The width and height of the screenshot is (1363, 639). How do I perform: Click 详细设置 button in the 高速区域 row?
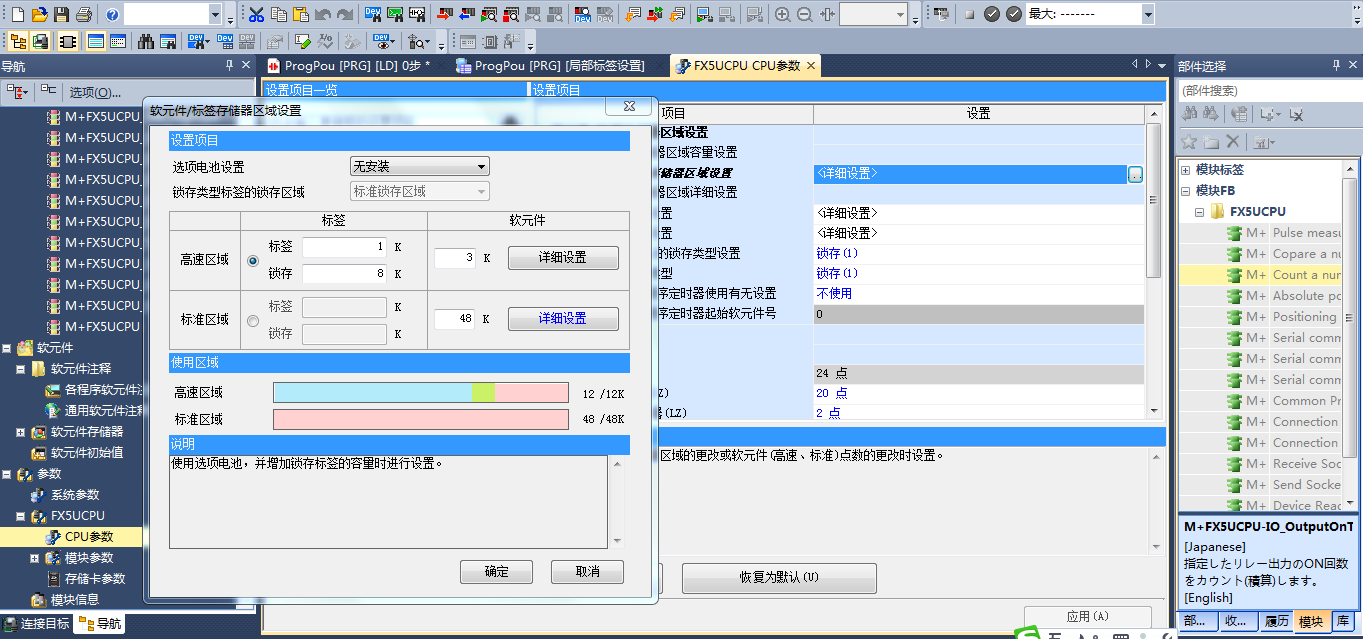563,257
